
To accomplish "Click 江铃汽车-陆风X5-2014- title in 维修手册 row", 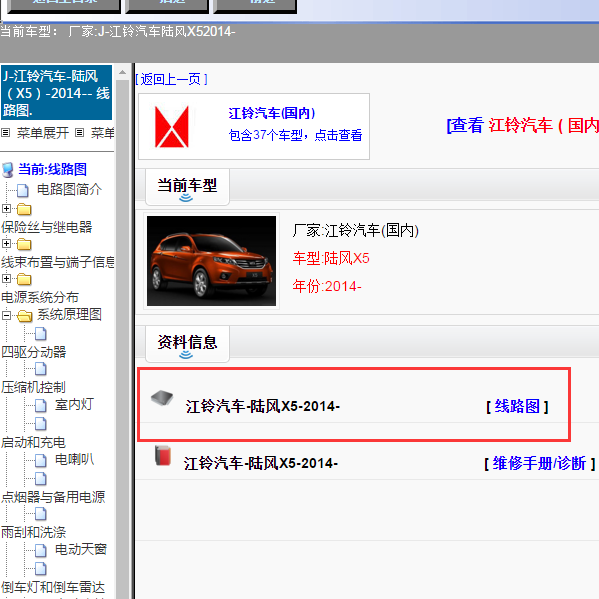I will coord(261,463).
